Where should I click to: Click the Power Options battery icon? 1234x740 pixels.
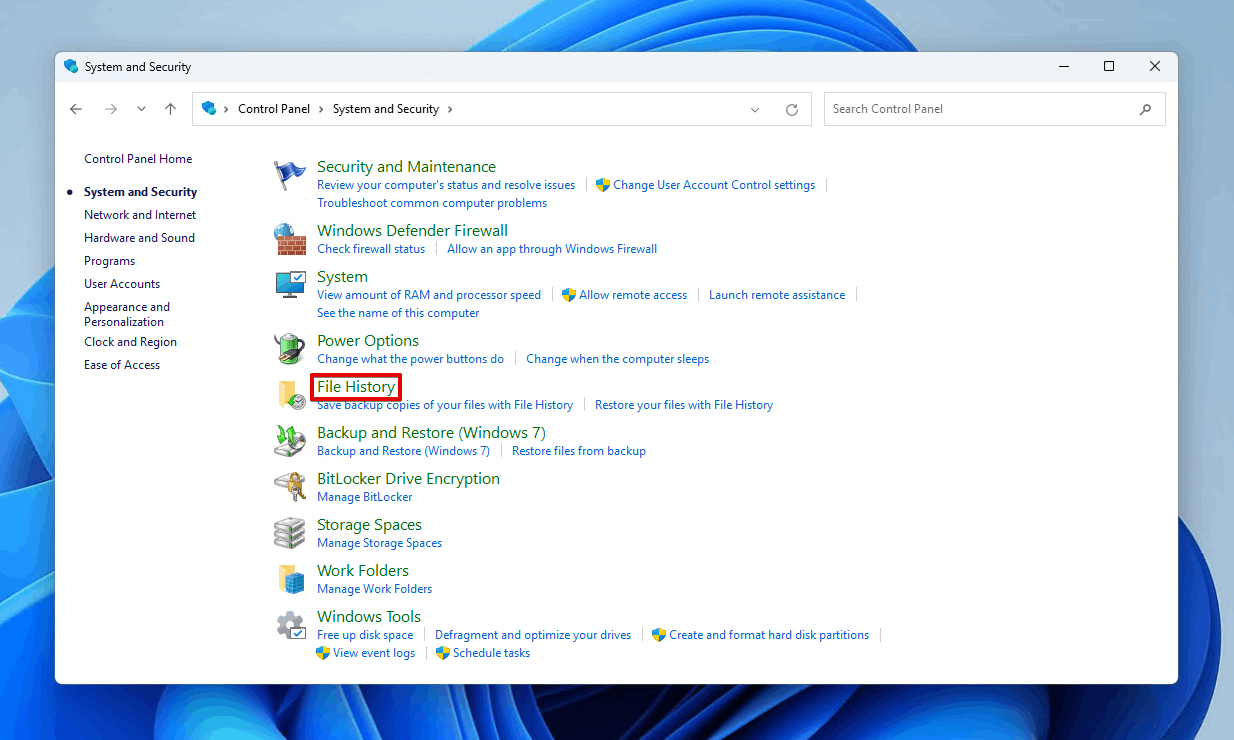click(x=290, y=349)
